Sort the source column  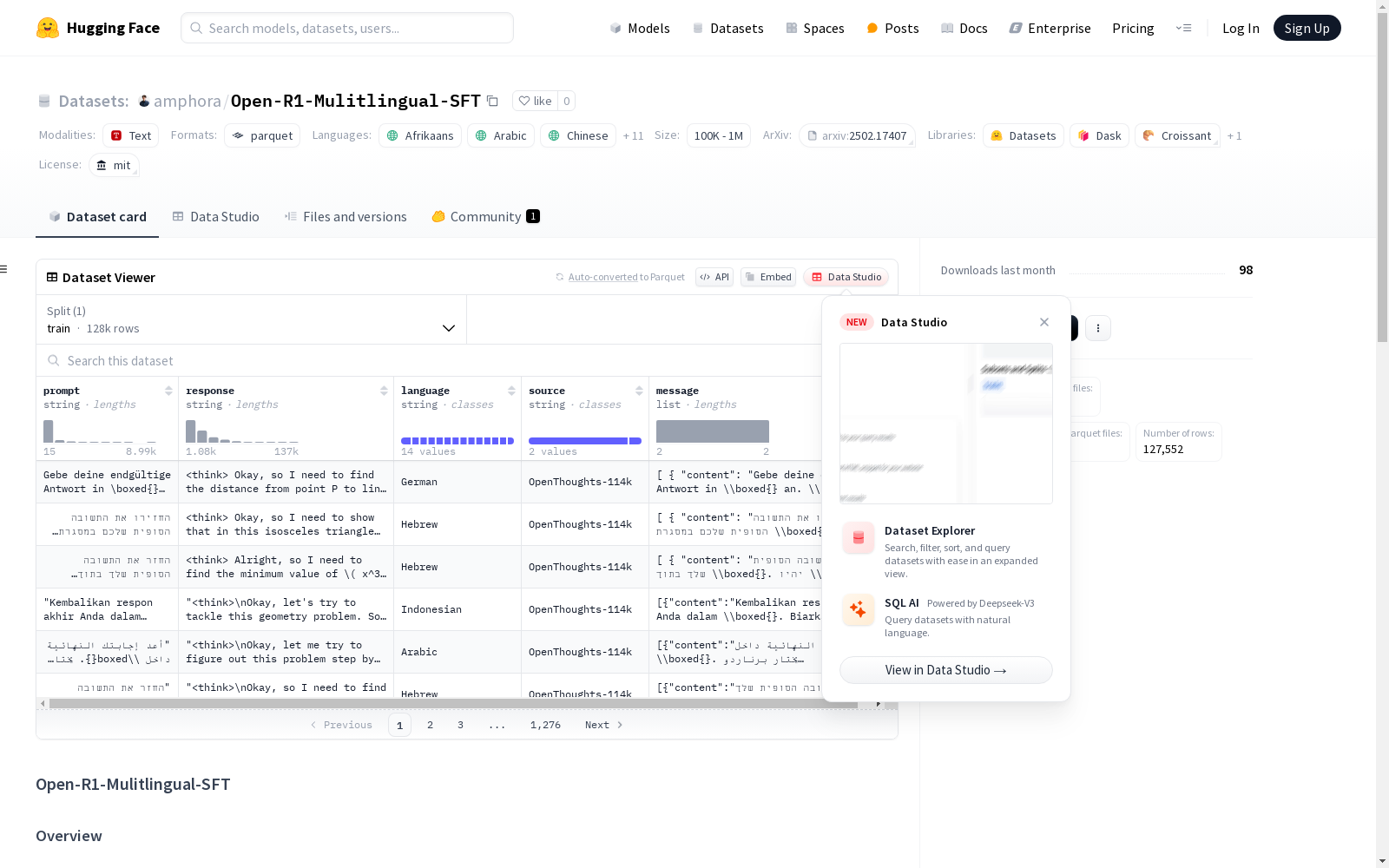click(x=639, y=391)
